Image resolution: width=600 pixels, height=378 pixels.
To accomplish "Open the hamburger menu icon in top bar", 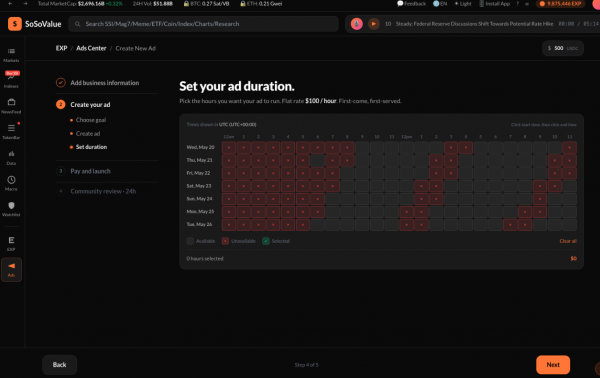I will [527, 4].
